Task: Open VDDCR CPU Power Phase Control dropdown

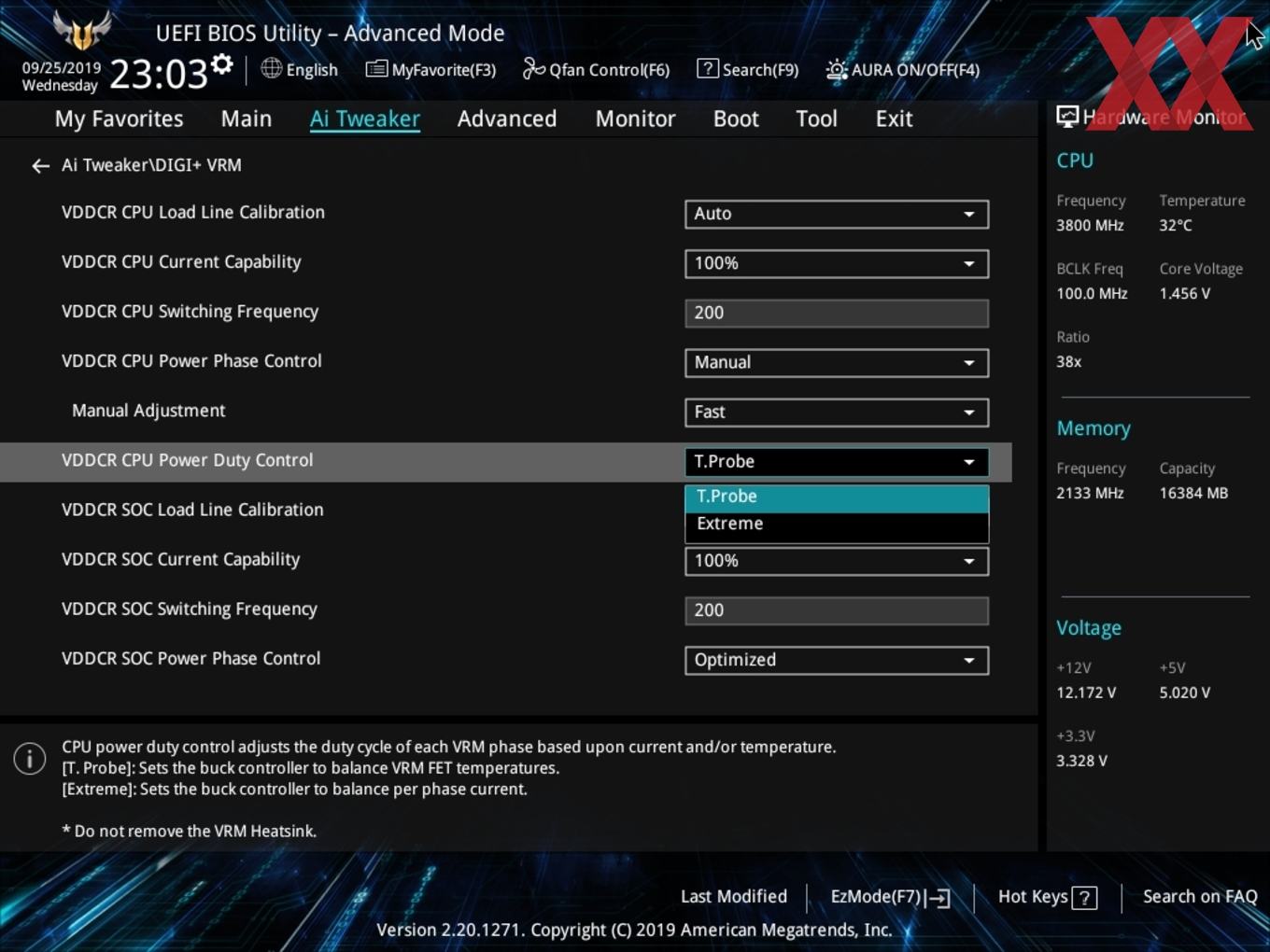Action: pyautogui.click(x=837, y=362)
